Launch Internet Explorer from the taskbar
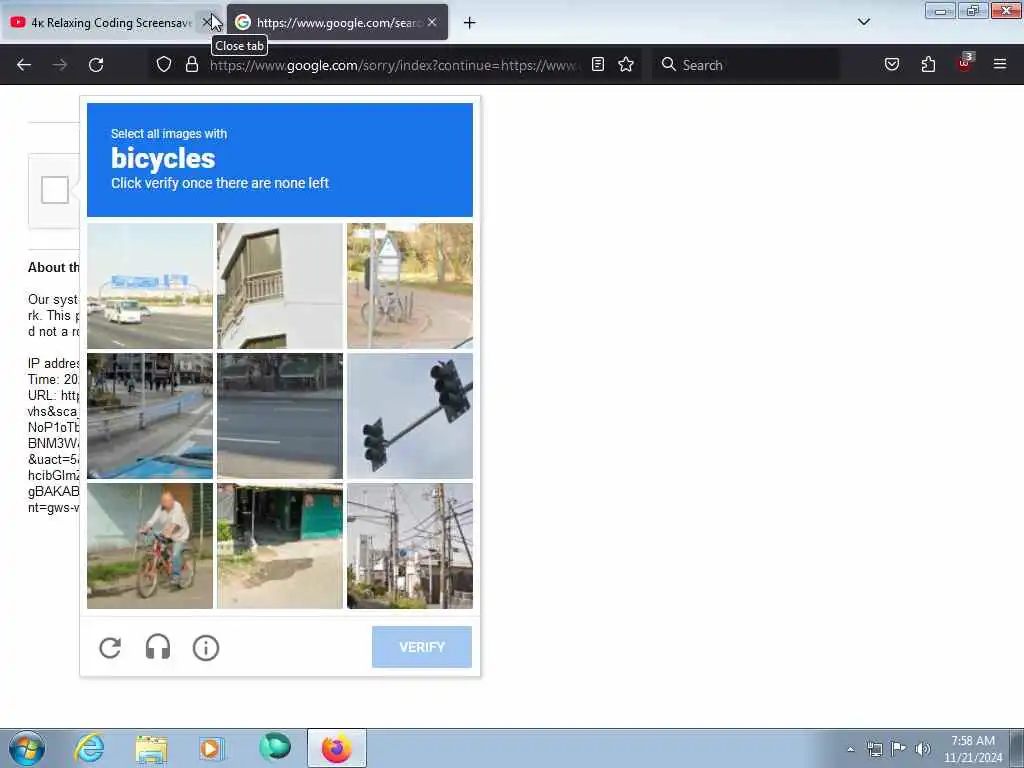 click(89, 748)
